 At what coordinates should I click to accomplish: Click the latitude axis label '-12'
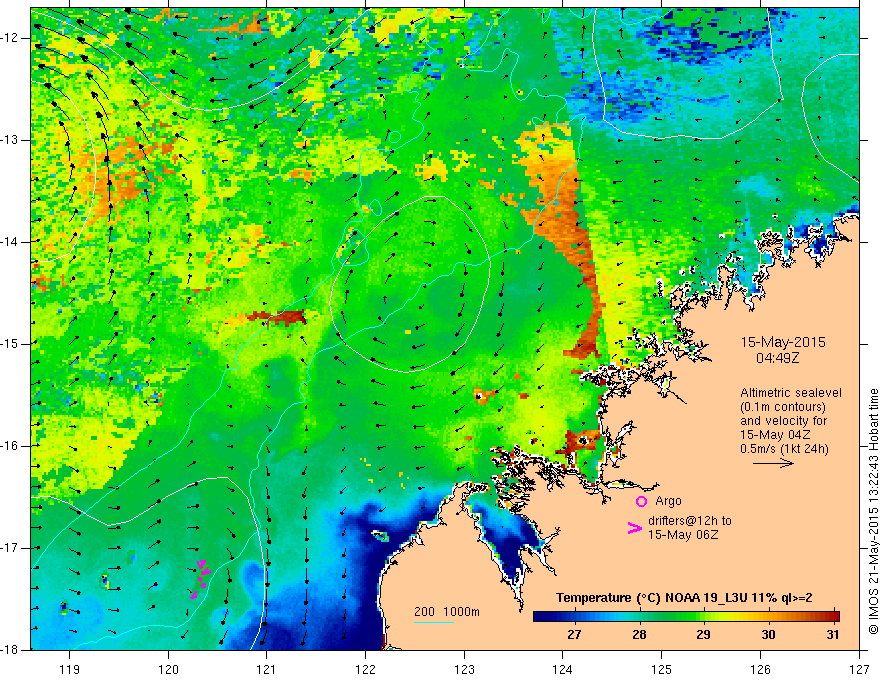tap(10, 38)
